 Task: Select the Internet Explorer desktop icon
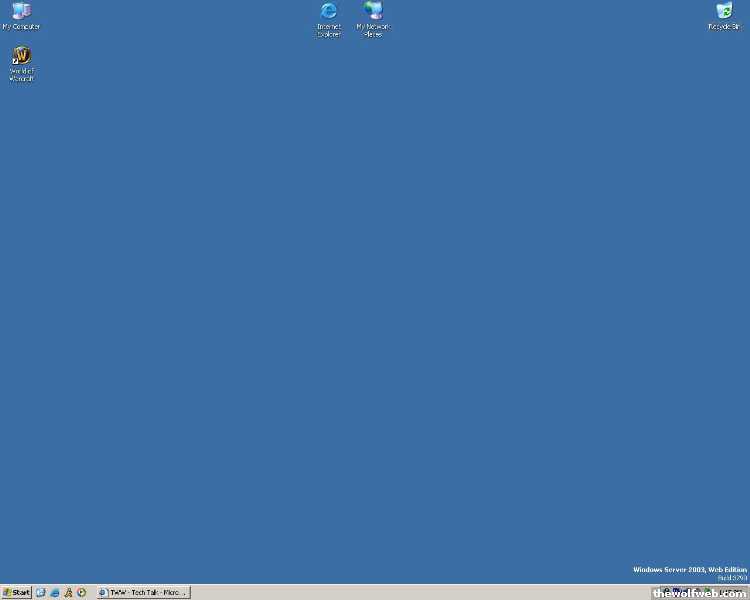click(329, 11)
